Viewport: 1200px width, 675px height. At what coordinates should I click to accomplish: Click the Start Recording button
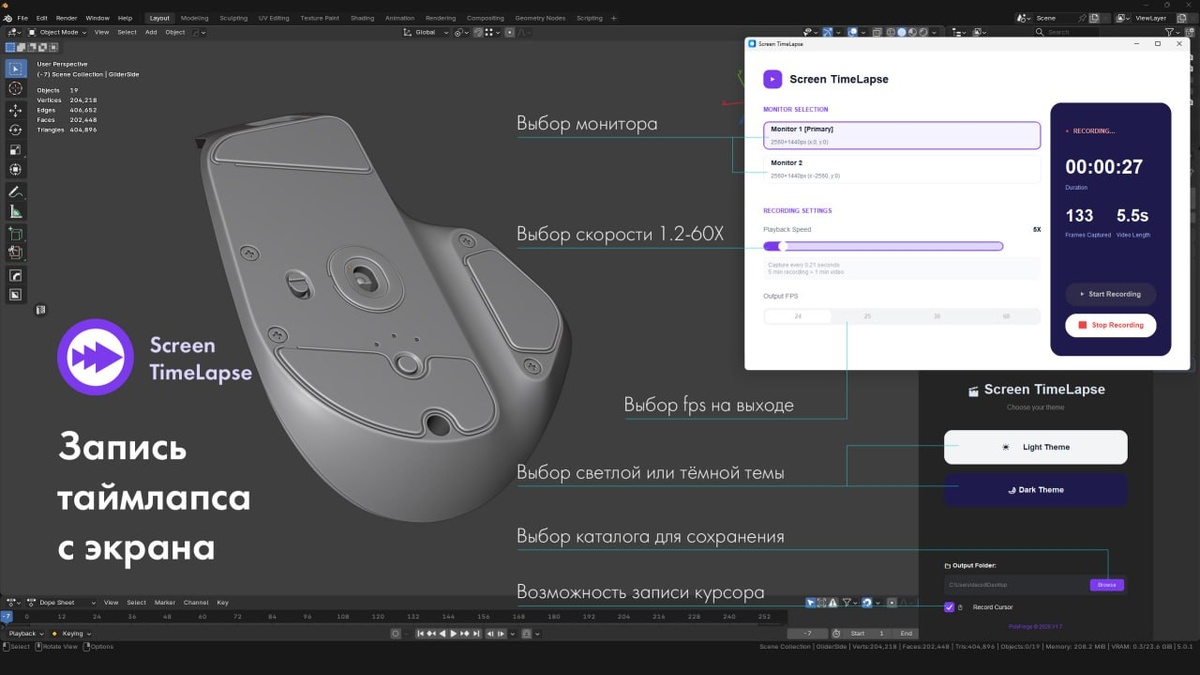(1111, 294)
